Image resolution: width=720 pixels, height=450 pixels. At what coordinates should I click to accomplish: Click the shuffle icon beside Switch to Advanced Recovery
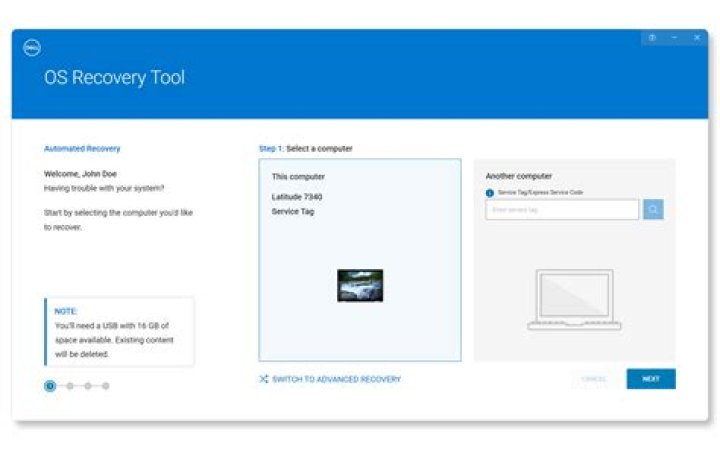tap(264, 379)
